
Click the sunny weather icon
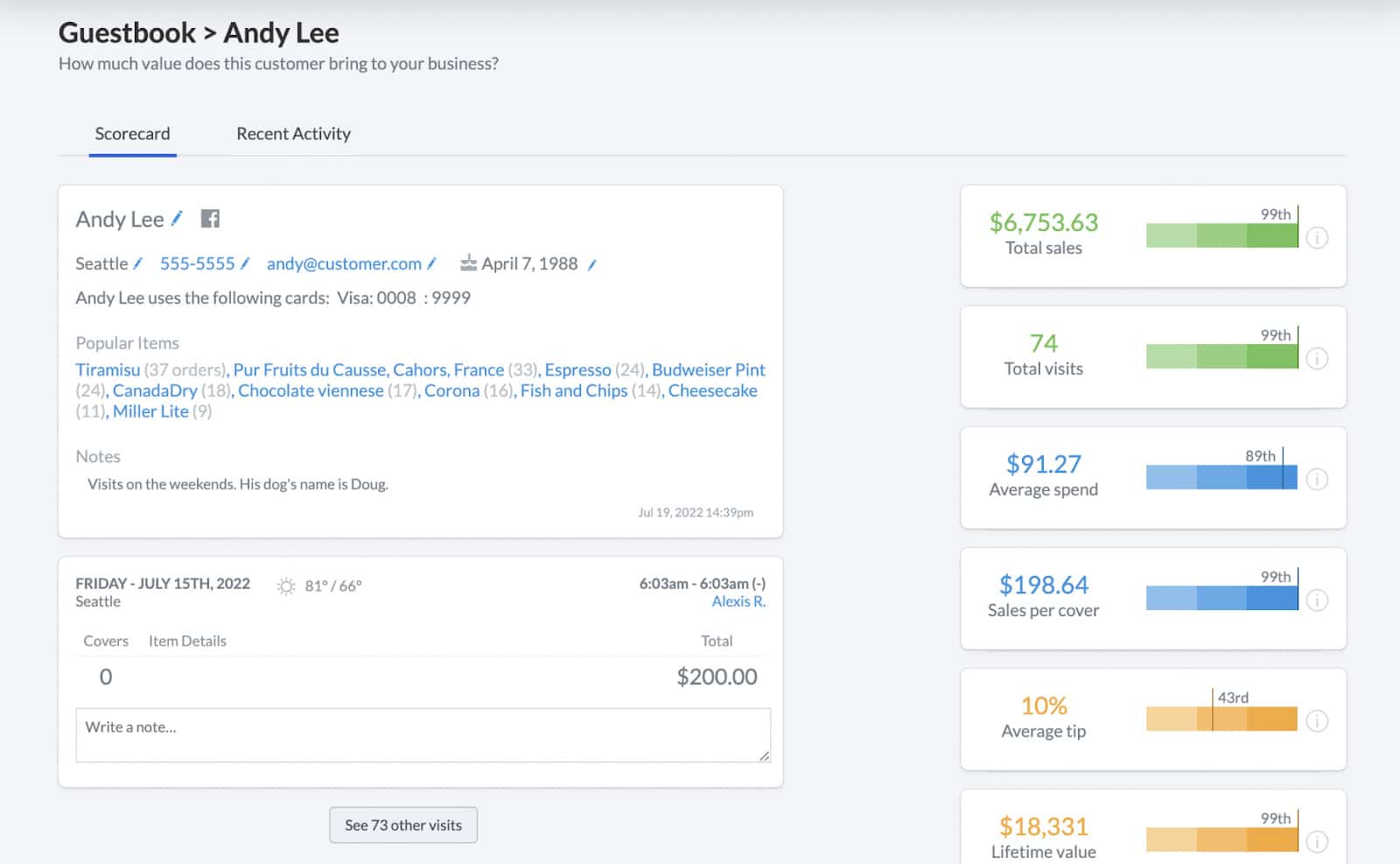[x=286, y=586]
